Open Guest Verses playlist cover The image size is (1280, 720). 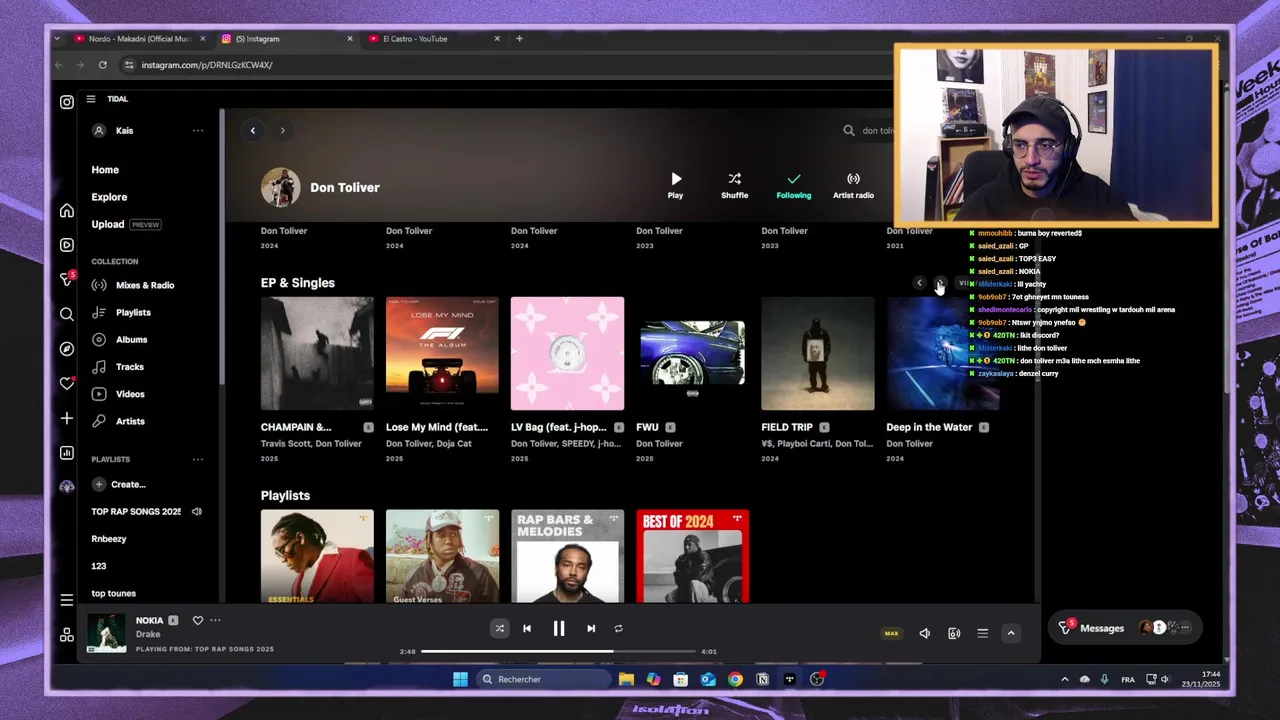(x=442, y=556)
